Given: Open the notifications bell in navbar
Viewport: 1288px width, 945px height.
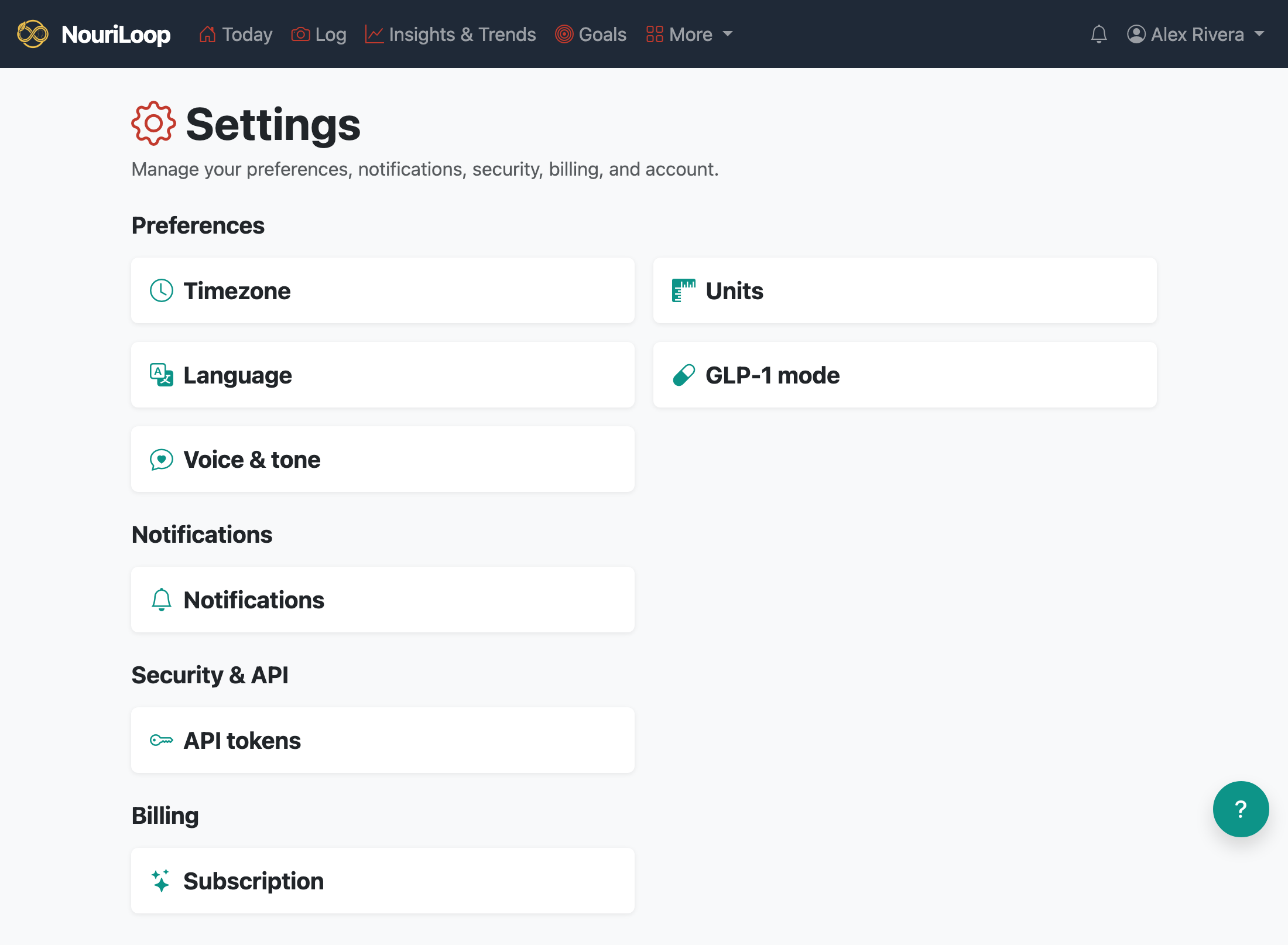Looking at the screenshot, I should tap(1099, 35).
